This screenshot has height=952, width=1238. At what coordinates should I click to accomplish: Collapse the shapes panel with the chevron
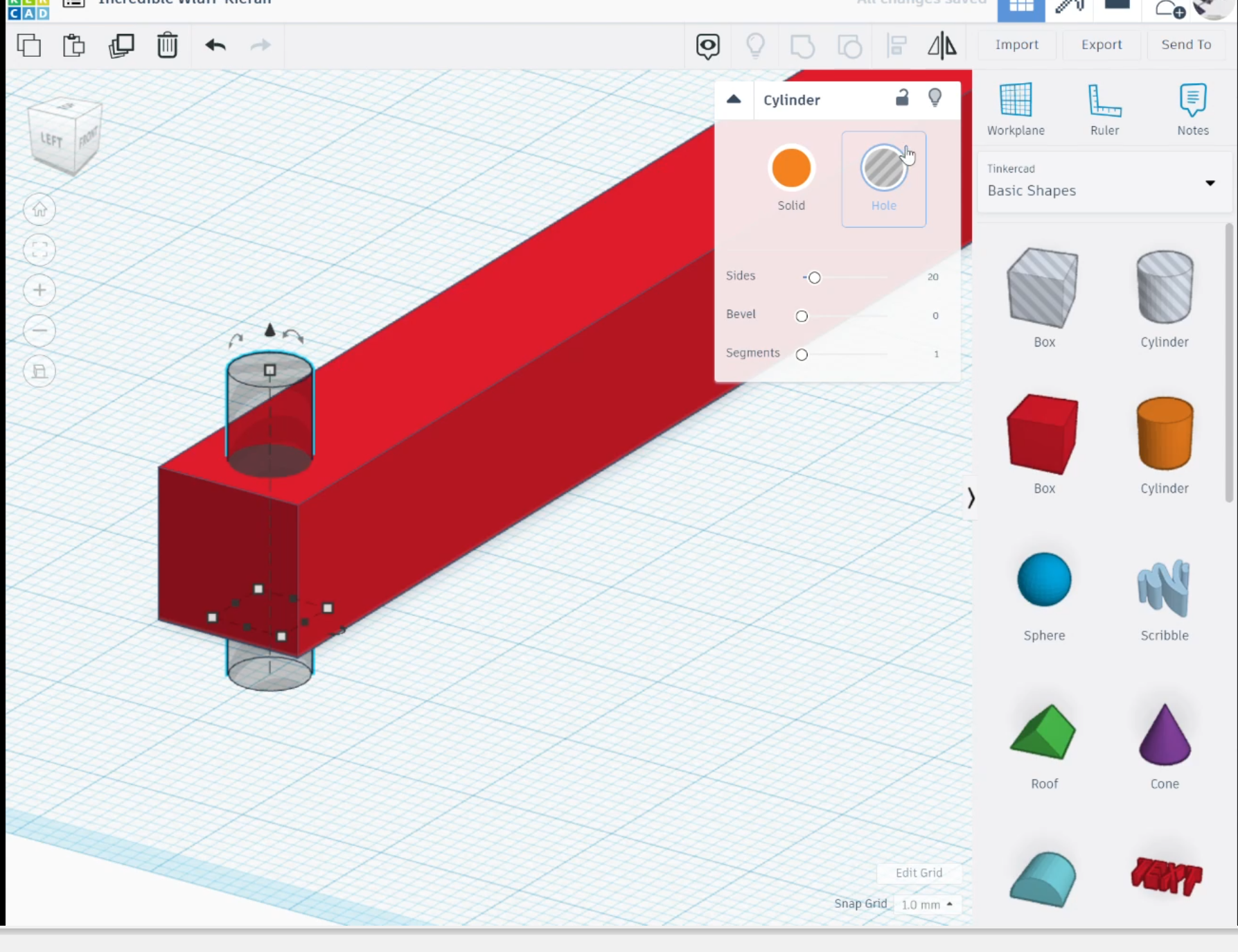[971, 497]
